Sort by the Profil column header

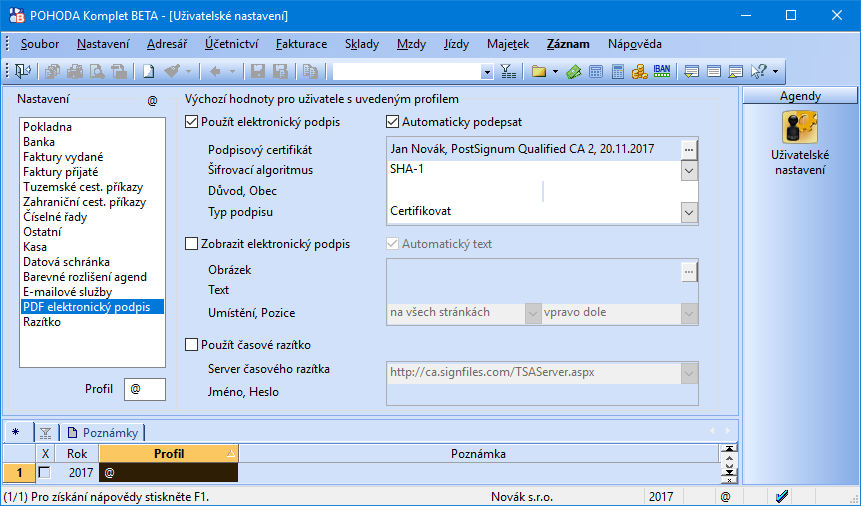coord(169,454)
